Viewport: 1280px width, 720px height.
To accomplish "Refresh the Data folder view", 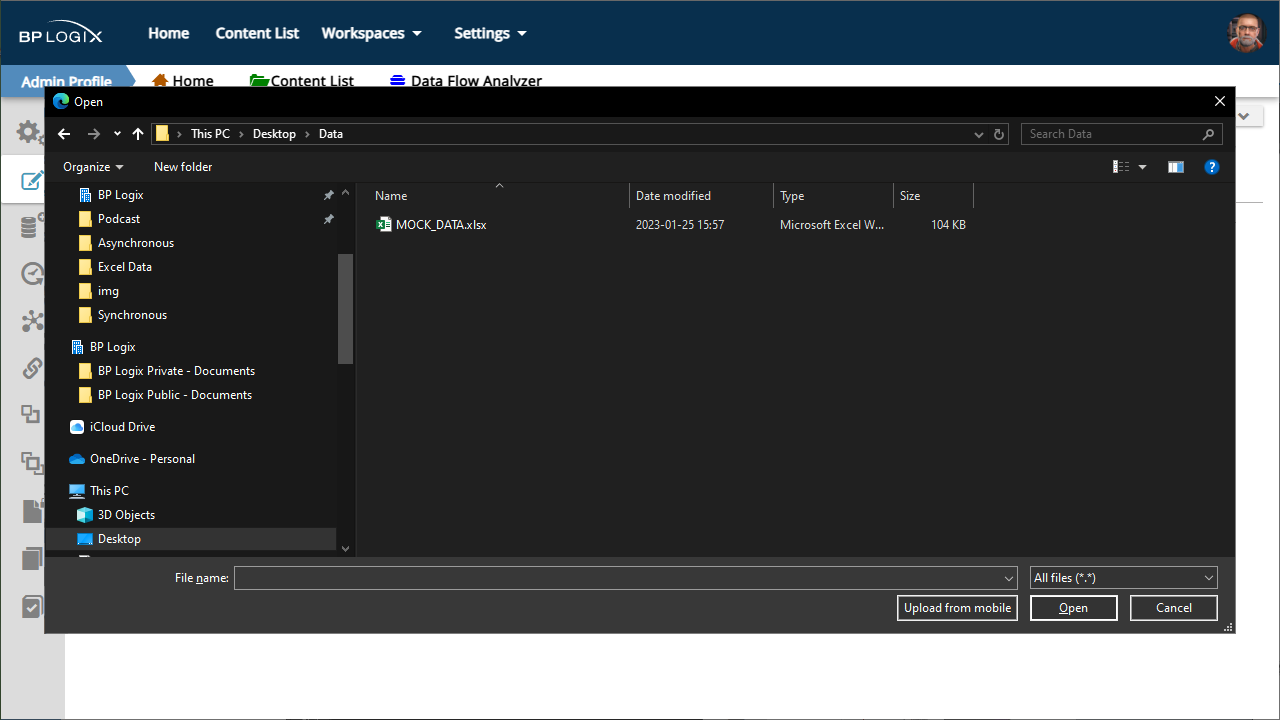I will pyautogui.click(x=999, y=134).
